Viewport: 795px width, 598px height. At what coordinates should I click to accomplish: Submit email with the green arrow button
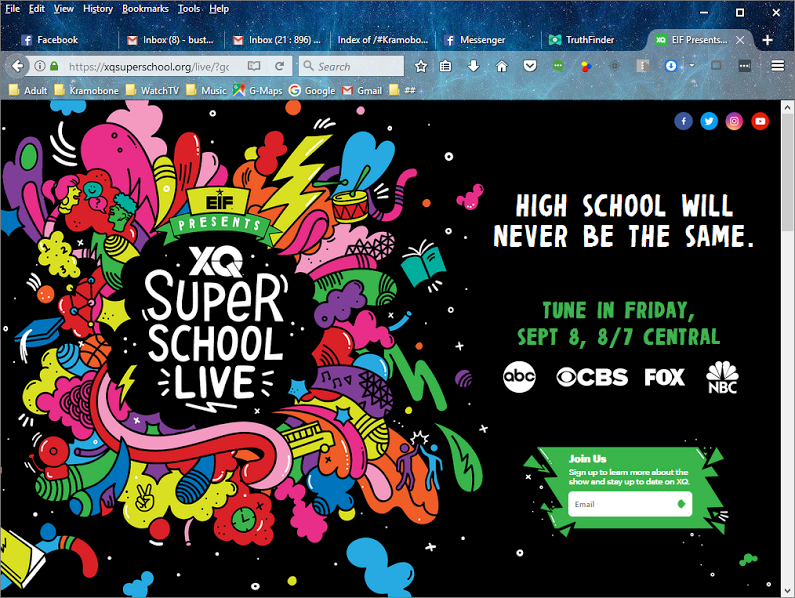681,504
